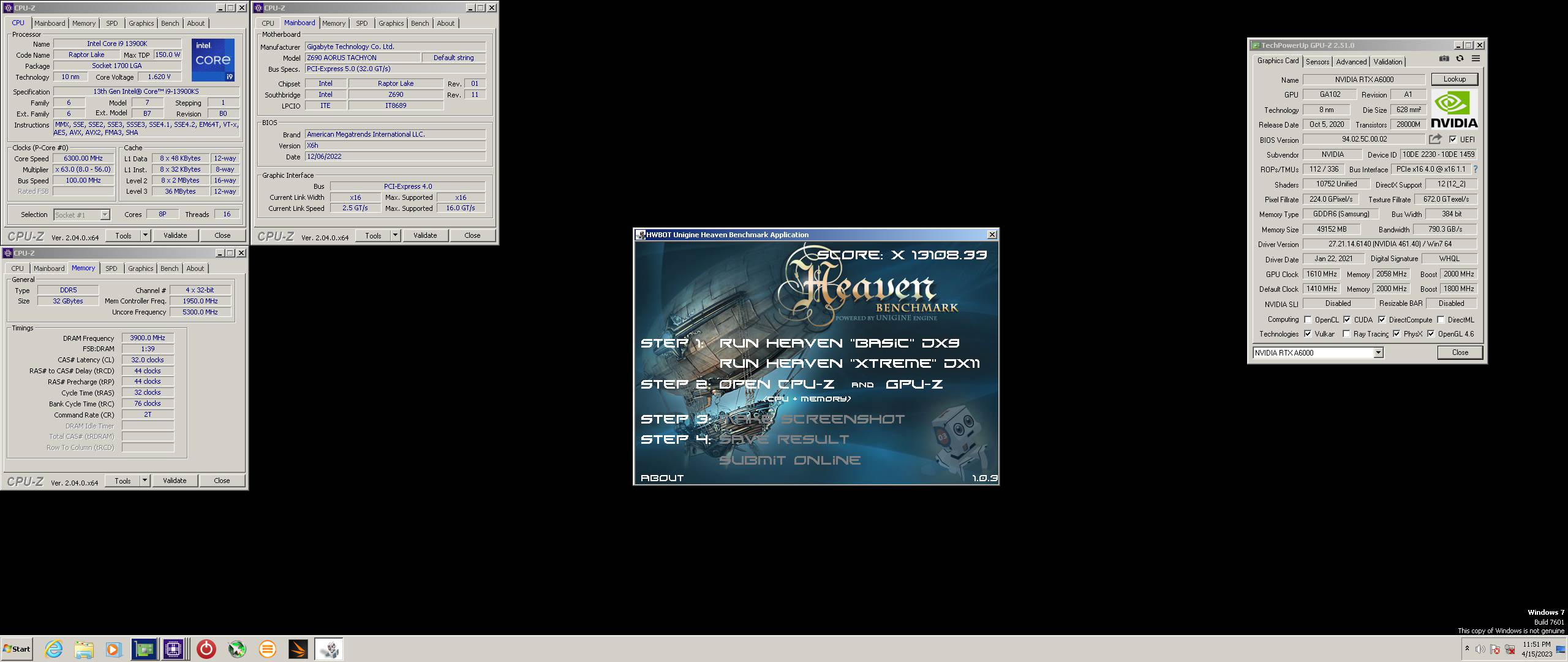Toggle the OpenGL 4.6 checkbox in GPU-Z

[x=1431, y=334]
